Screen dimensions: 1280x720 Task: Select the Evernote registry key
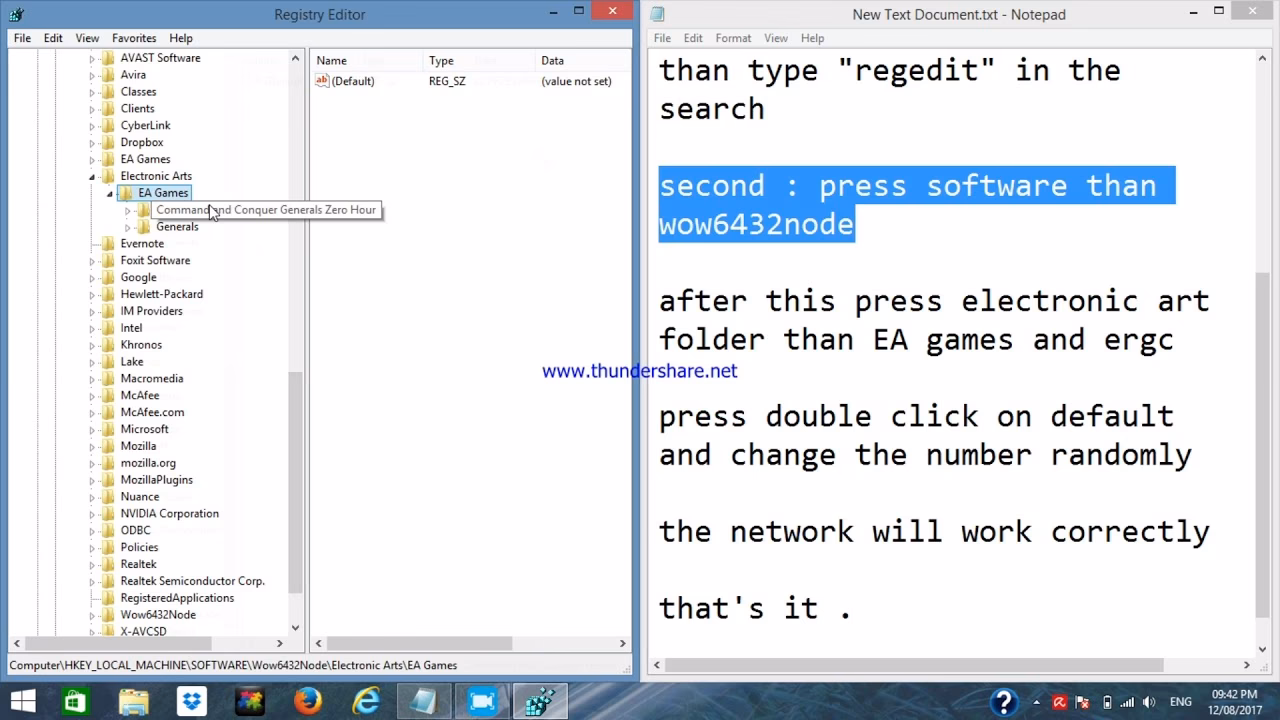(142, 244)
